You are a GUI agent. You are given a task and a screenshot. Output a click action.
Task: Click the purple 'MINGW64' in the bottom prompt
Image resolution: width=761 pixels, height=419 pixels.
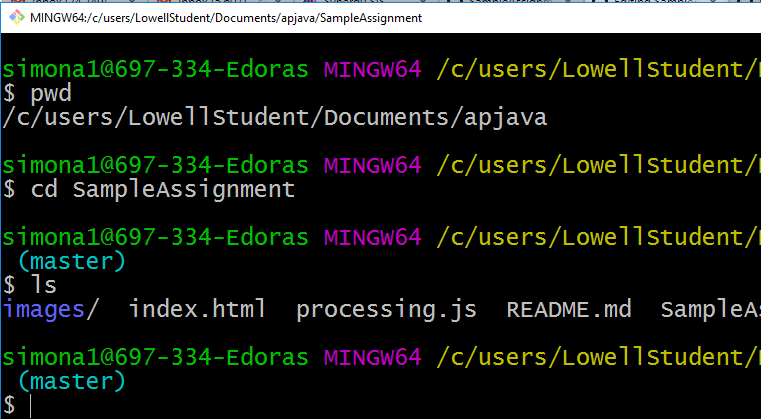372,357
